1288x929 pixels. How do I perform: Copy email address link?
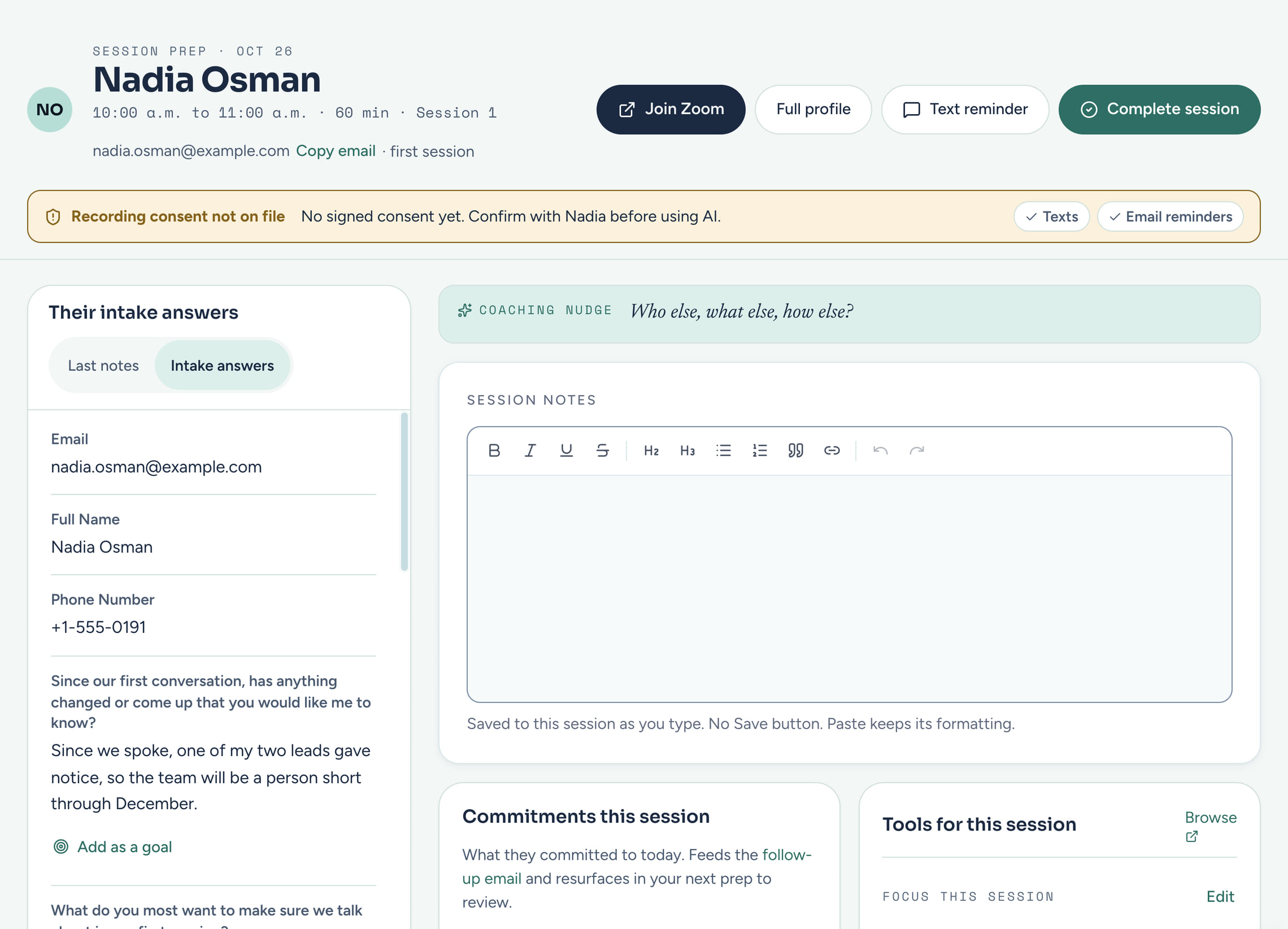pyautogui.click(x=336, y=151)
